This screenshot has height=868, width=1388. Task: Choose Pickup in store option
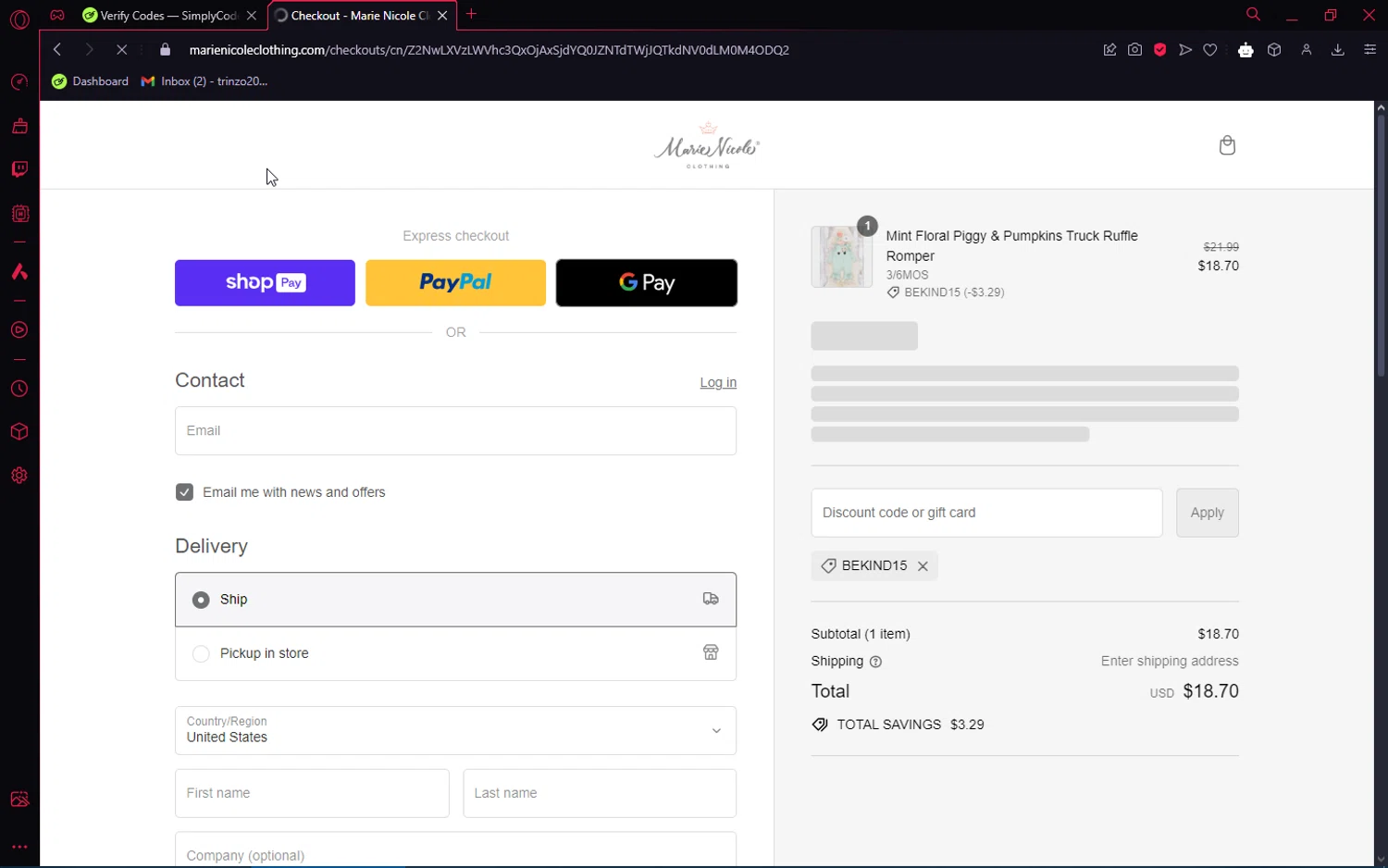coord(455,653)
